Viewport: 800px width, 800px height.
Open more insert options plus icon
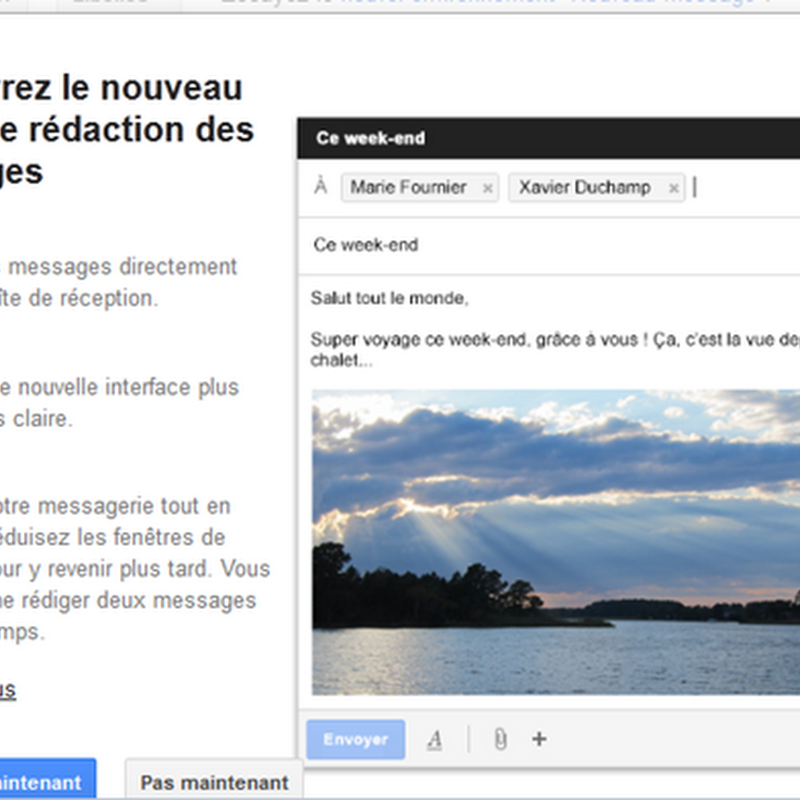[539, 739]
